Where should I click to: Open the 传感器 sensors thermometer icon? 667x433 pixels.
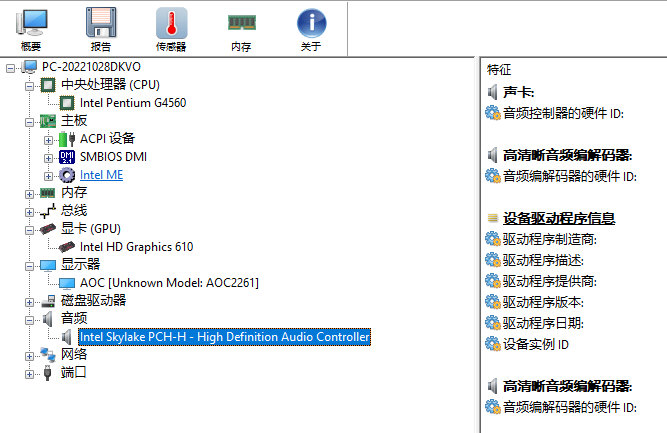(171, 29)
